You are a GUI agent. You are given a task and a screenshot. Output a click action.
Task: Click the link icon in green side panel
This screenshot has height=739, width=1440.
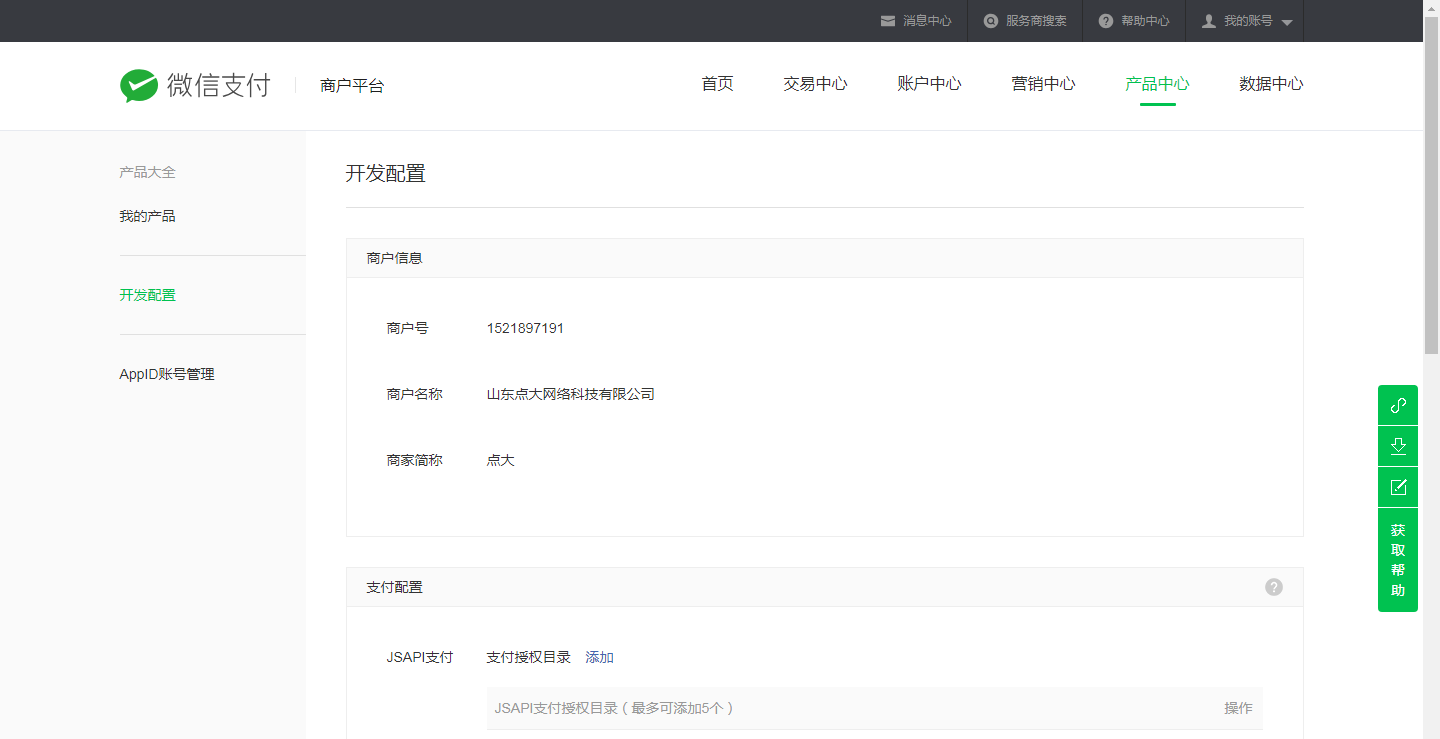coord(1398,405)
